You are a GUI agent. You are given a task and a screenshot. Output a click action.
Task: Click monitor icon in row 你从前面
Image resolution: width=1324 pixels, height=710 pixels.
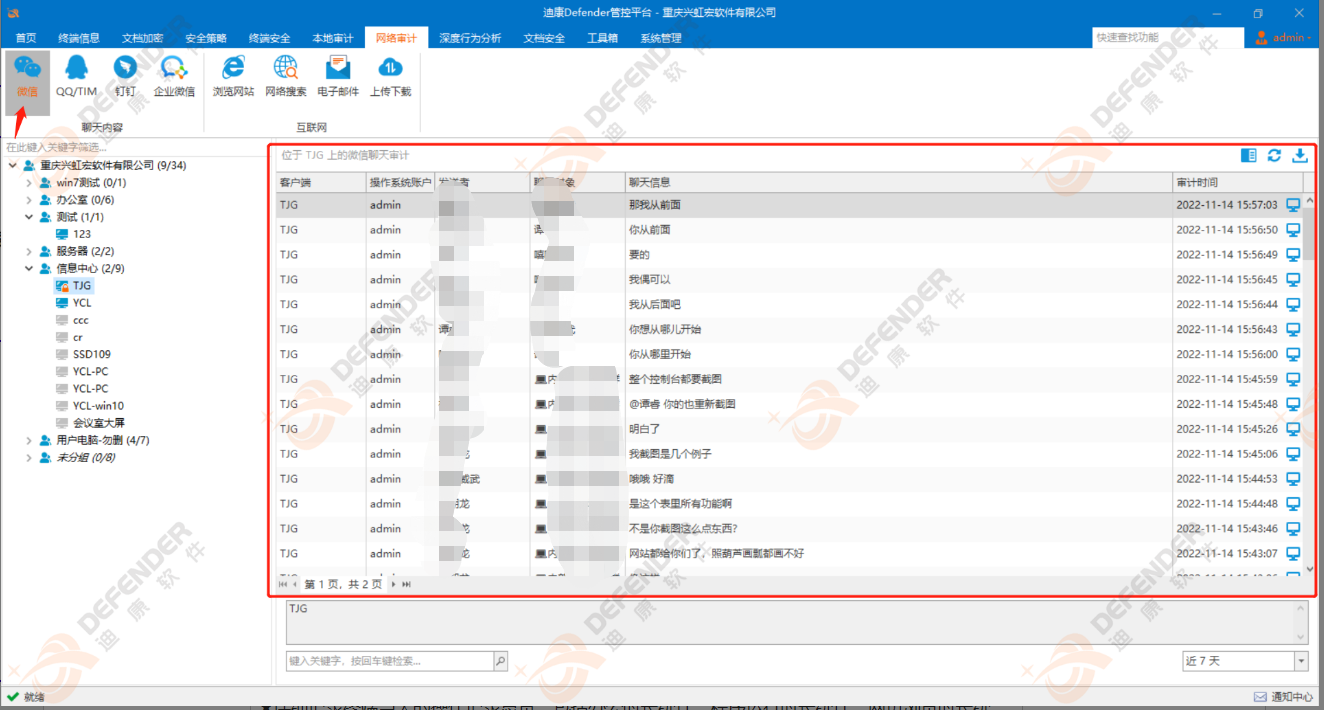click(1293, 229)
